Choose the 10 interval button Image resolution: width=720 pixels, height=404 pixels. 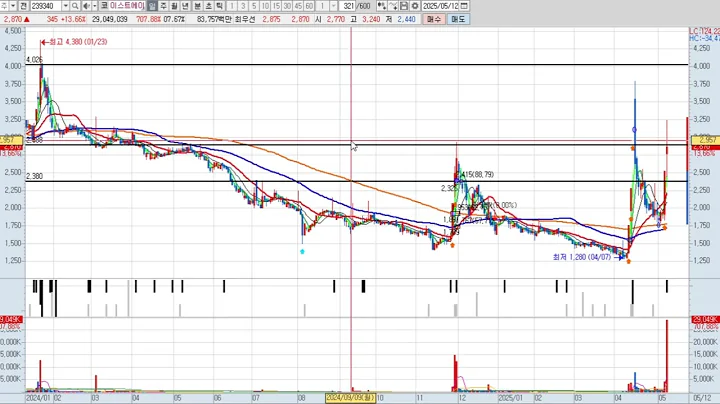[265, 6]
